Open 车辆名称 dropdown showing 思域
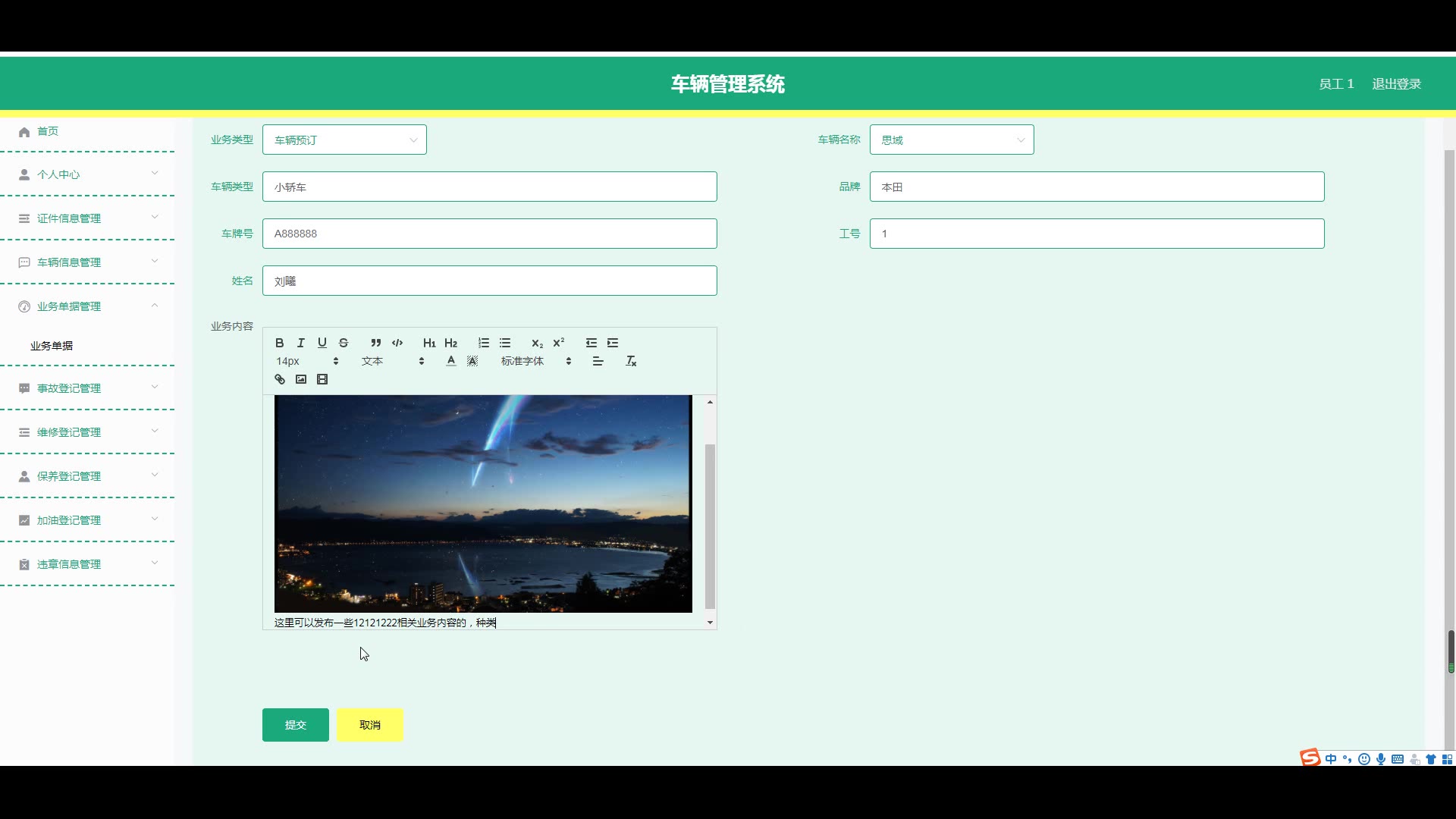 [951, 140]
